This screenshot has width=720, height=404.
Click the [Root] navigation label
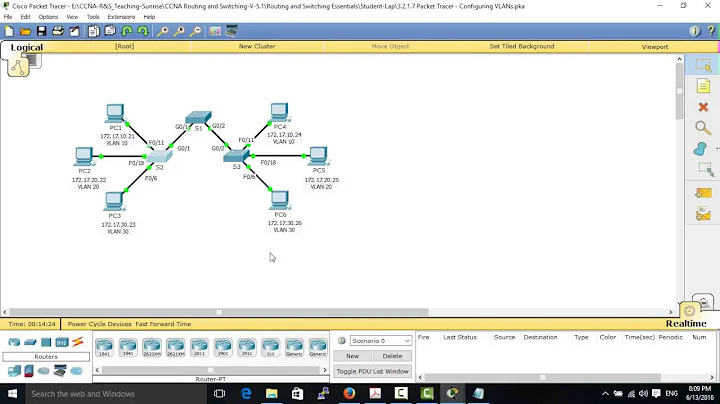tap(124, 46)
